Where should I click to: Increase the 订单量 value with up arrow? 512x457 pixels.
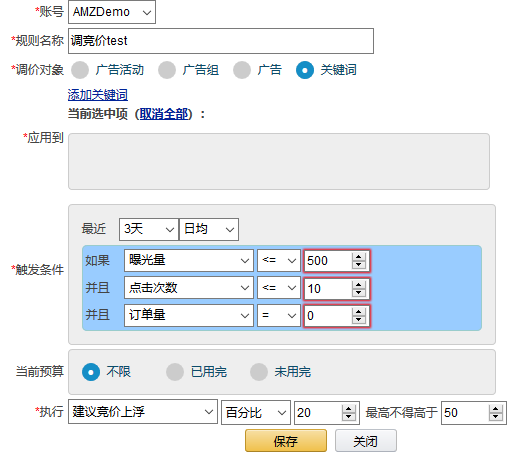pos(359,312)
